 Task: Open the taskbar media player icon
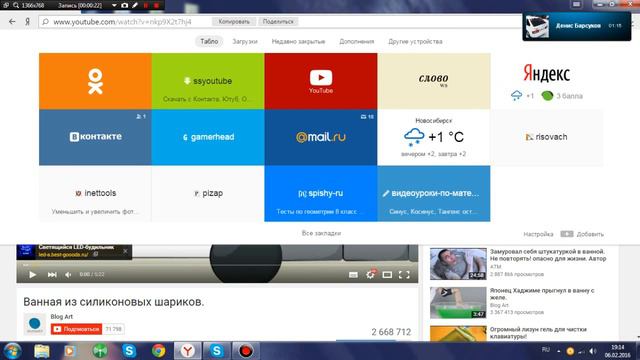click(70, 351)
